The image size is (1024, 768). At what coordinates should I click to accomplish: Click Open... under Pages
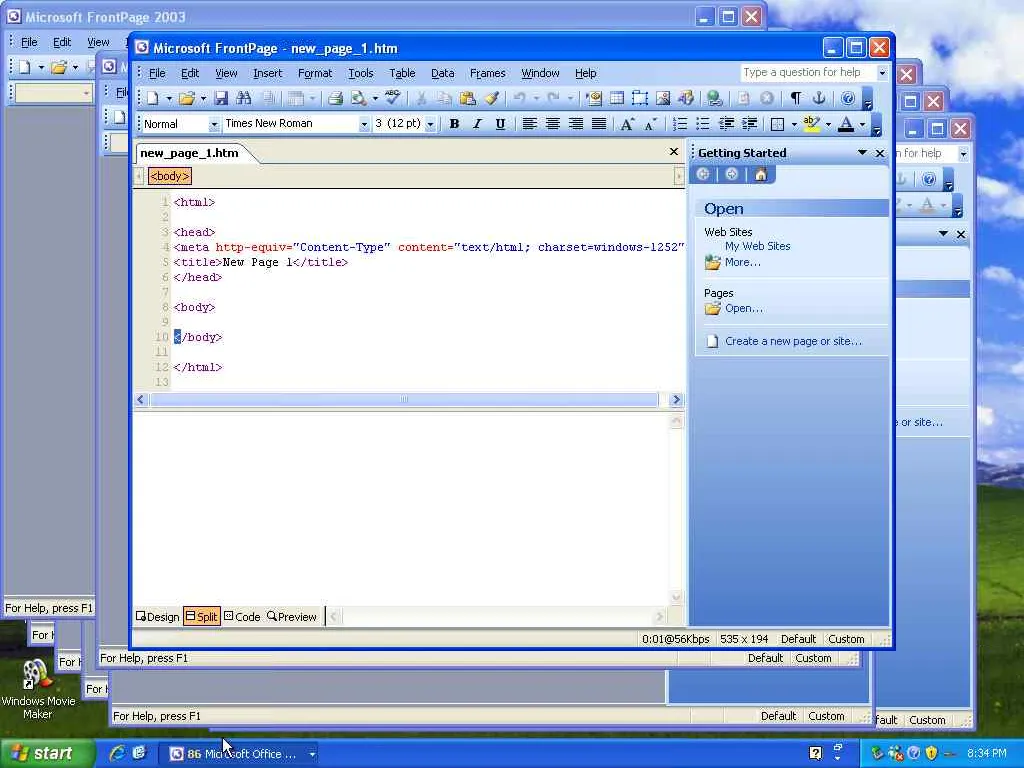click(x=744, y=308)
